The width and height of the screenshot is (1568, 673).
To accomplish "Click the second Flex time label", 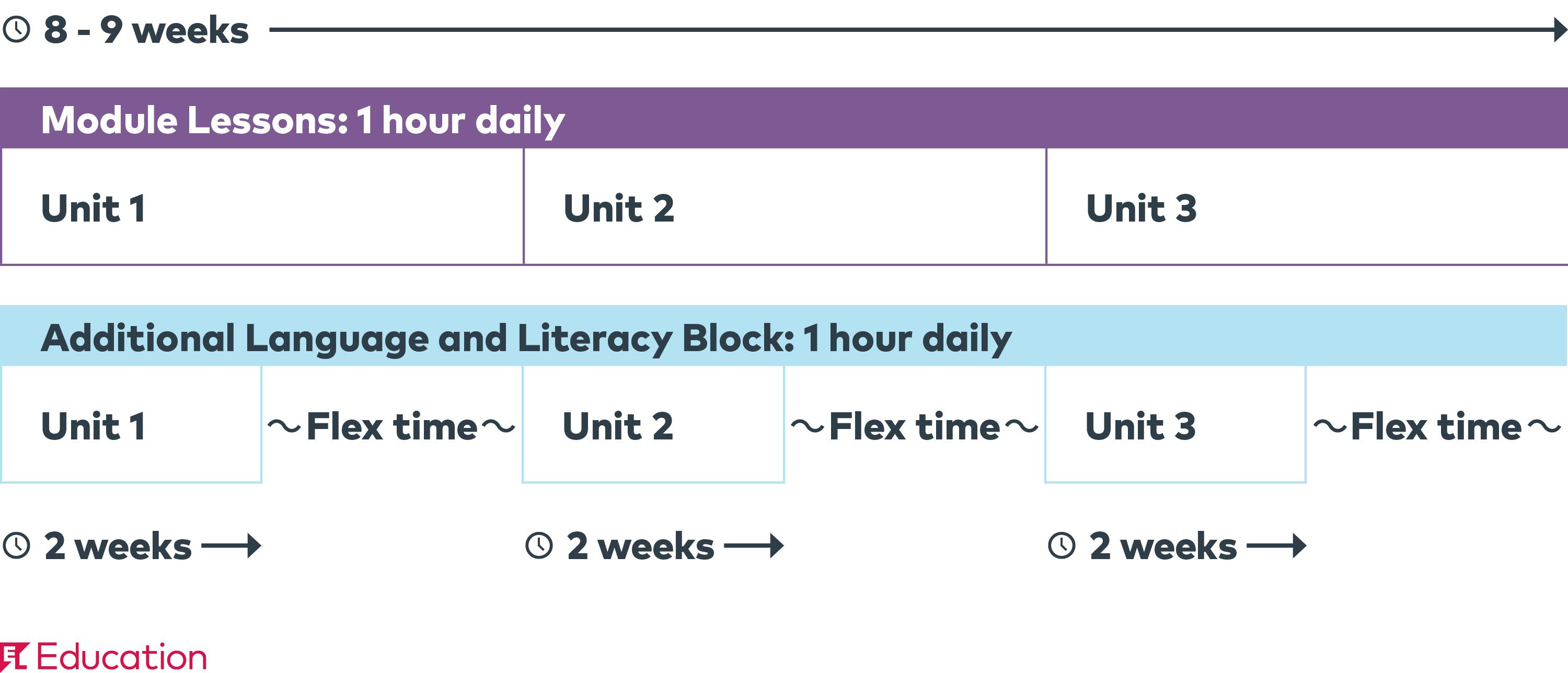I will pos(915,426).
